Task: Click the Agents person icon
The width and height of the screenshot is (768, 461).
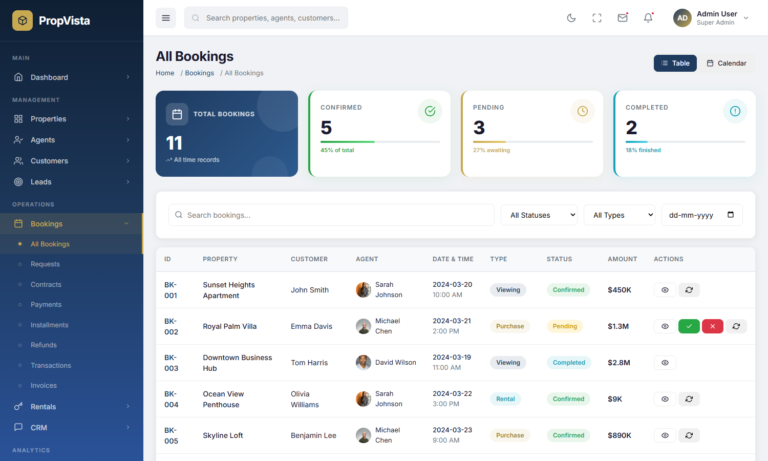Action: click(18, 140)
